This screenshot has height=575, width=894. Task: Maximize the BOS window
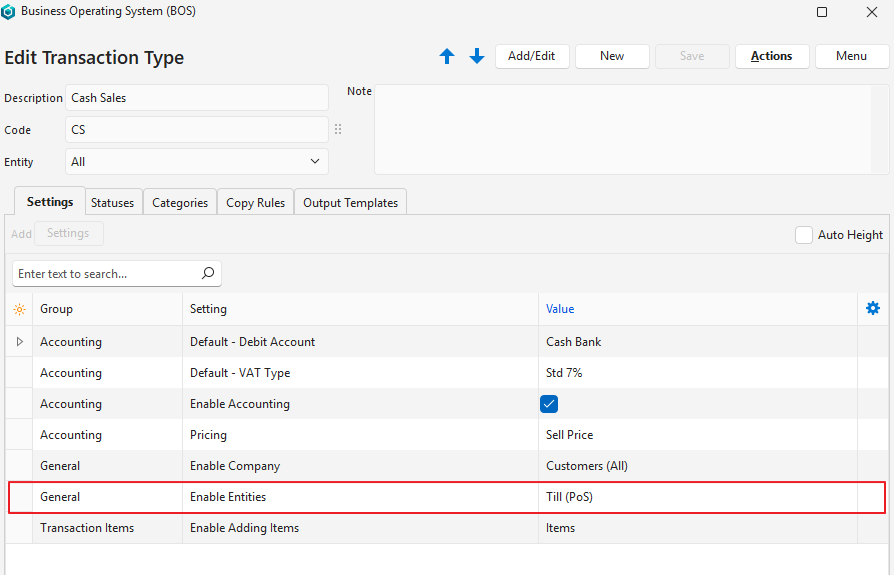822,12
